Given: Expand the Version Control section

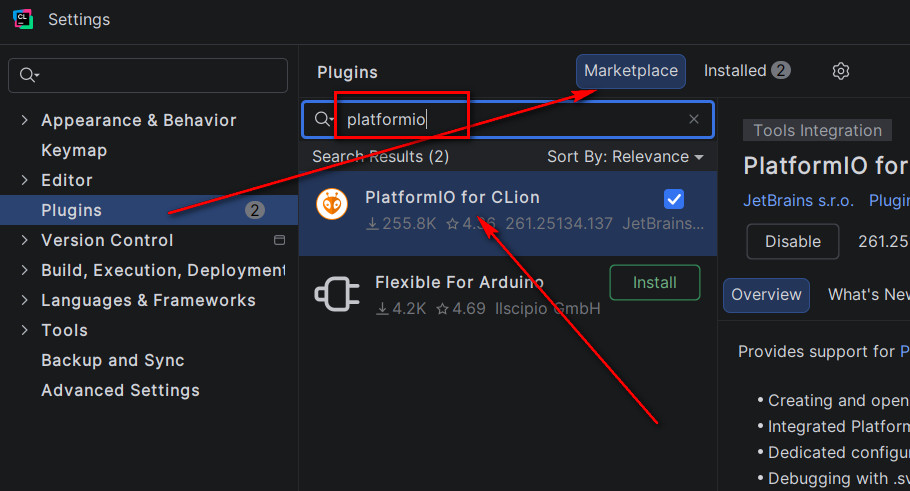Looking at the screenshot, I should coord(24,240).
